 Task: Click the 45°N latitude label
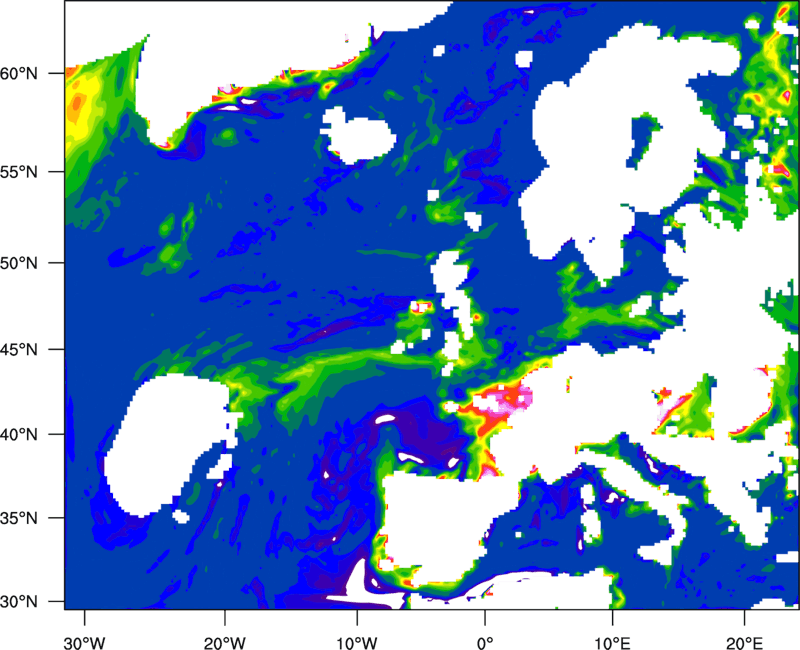[19, 349]
